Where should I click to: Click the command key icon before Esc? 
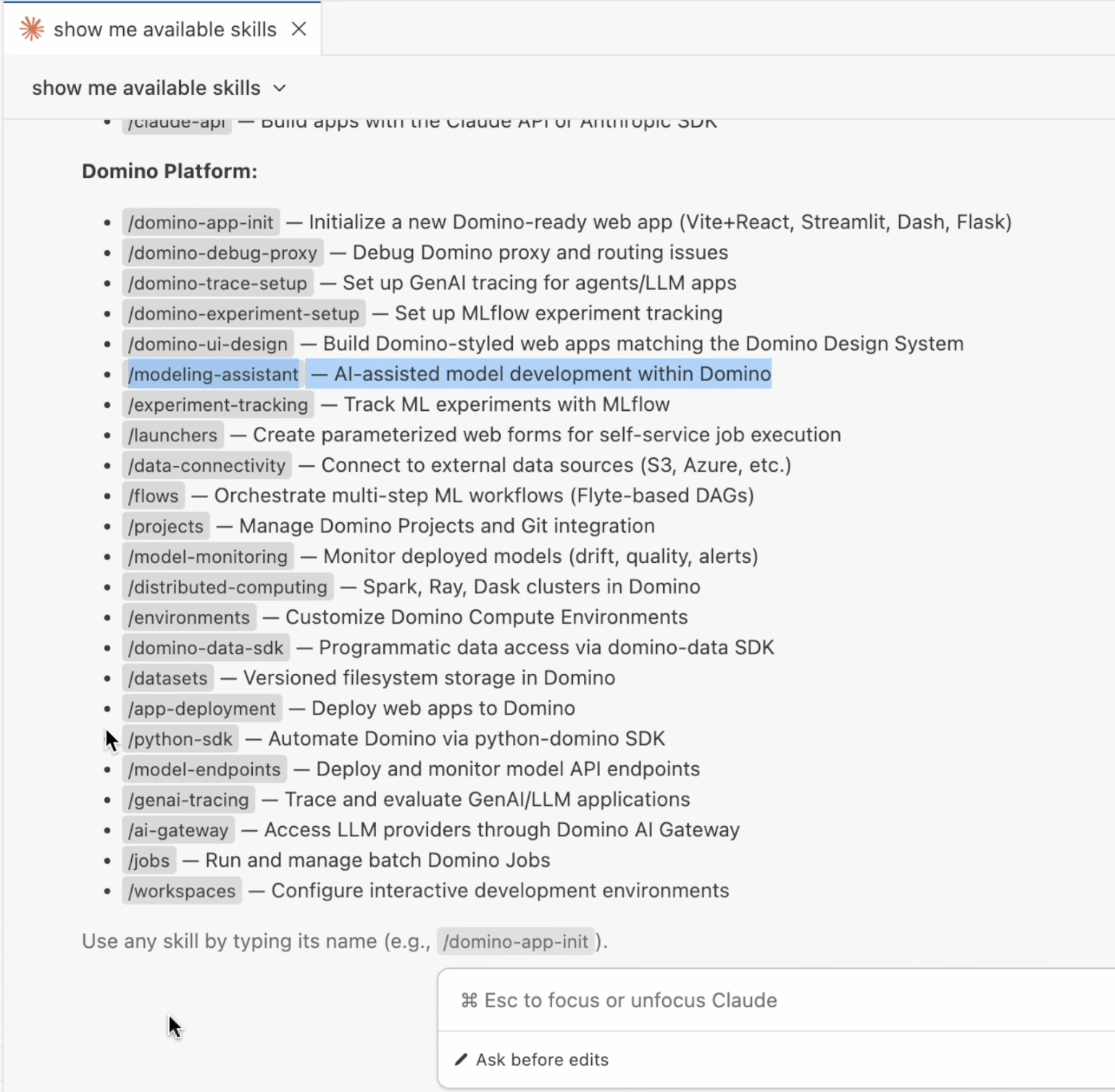coord(469,1001)
